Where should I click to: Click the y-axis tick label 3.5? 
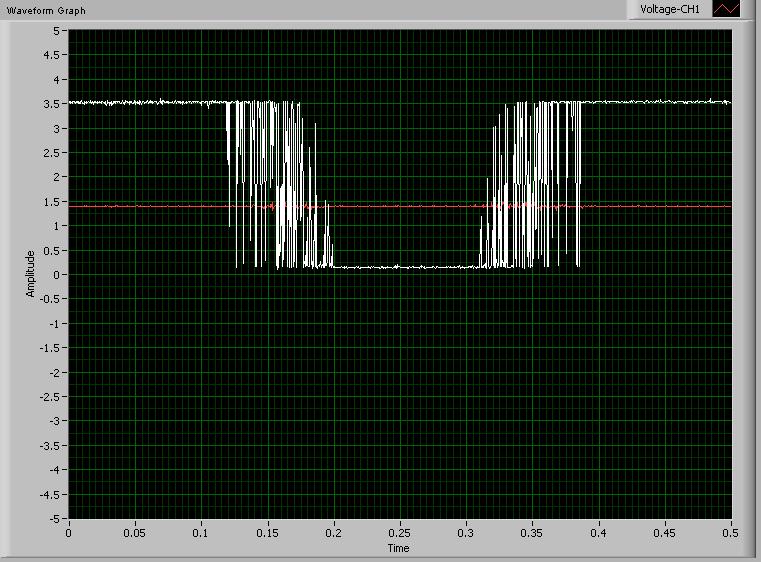[x=54, y=104]
